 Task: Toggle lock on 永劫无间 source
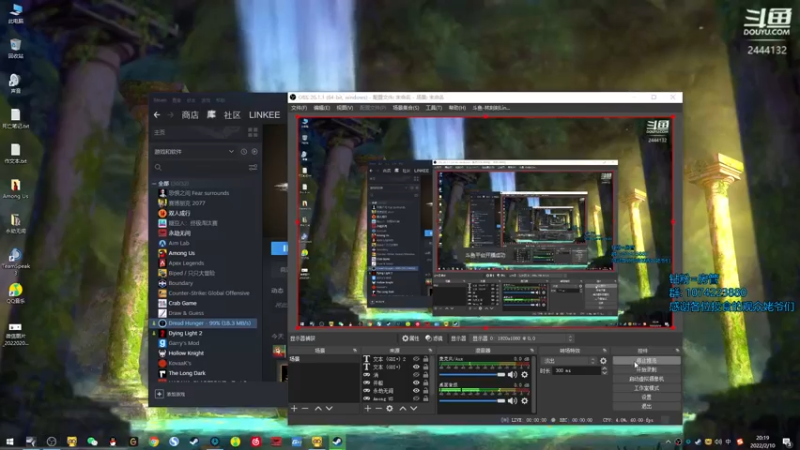tap(426, 391)
